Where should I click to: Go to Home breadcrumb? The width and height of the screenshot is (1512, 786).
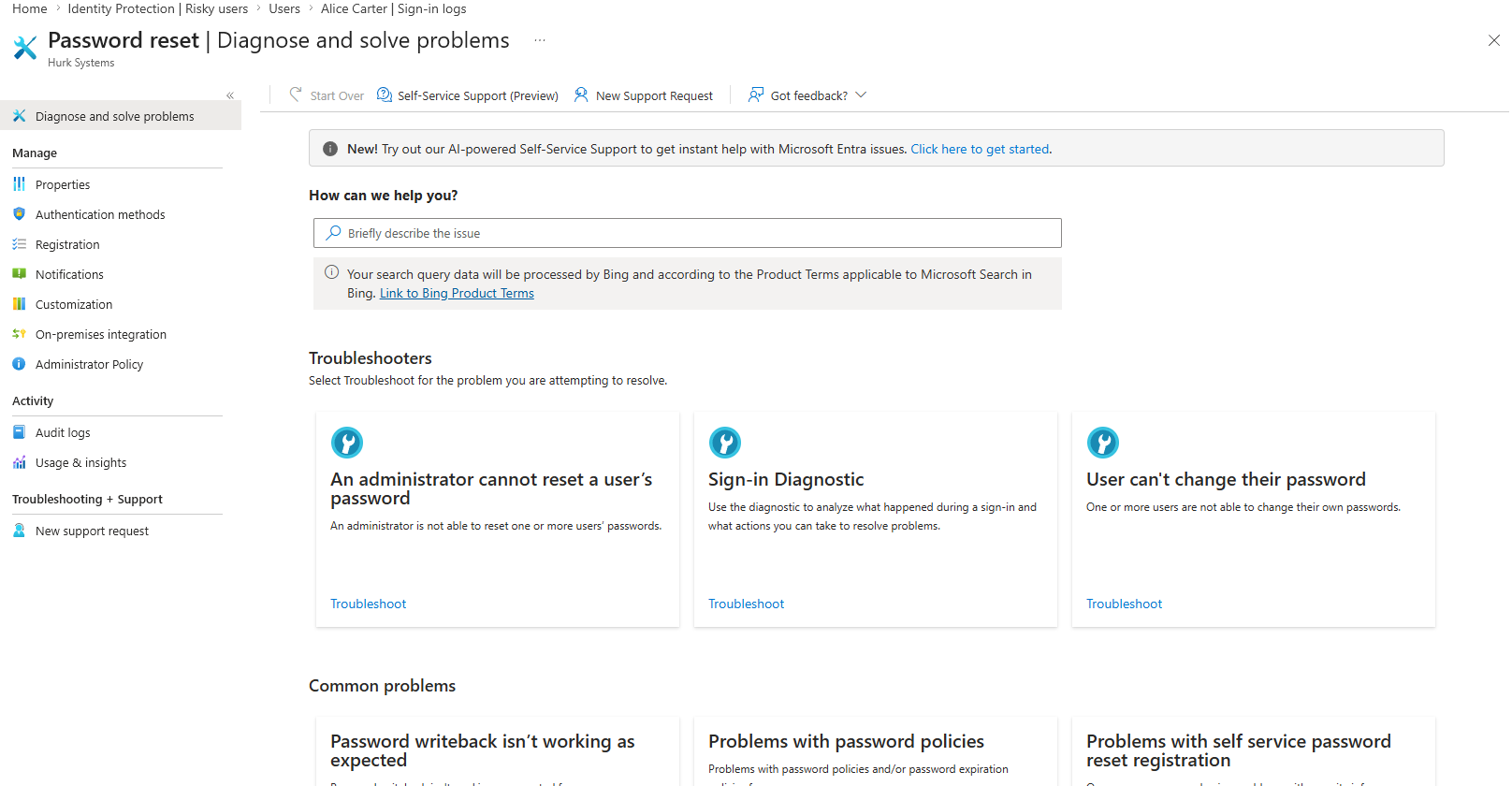(29, 8)
